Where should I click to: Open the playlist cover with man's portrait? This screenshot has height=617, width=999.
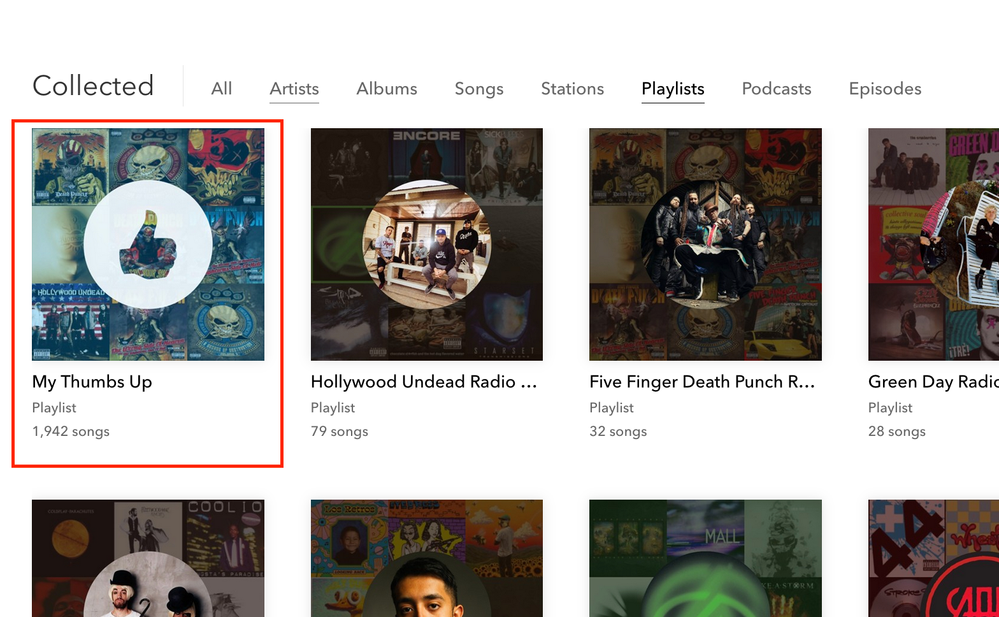[x=427, y=558]
